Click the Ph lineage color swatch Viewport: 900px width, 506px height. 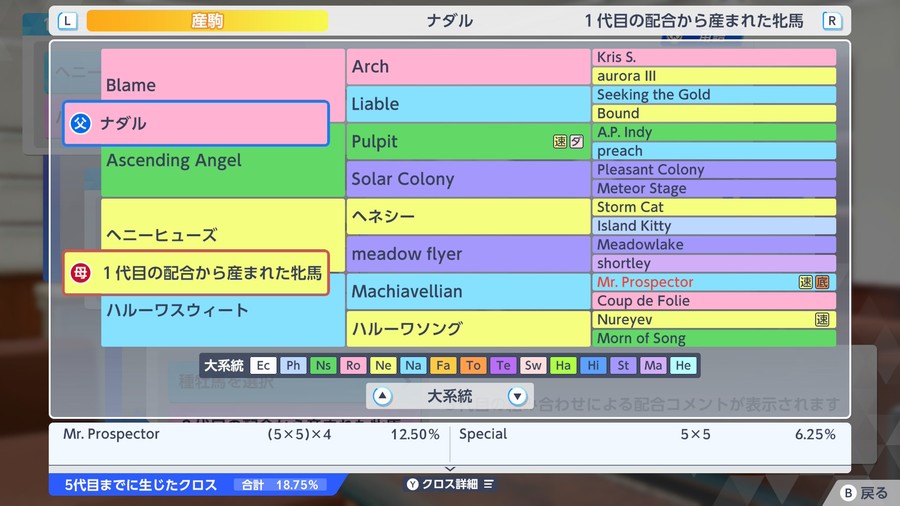pos(293,365)
